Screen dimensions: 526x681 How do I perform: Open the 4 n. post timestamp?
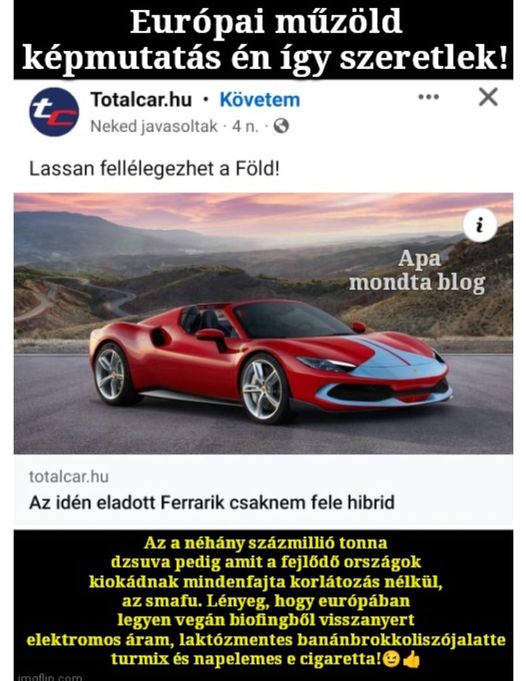pos(245,126)
